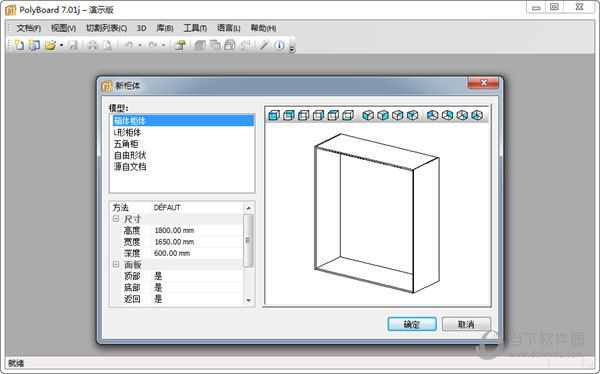Click the 3D cabinet preview model
Viewport: 600px width, 374px height.
[377, 213]
